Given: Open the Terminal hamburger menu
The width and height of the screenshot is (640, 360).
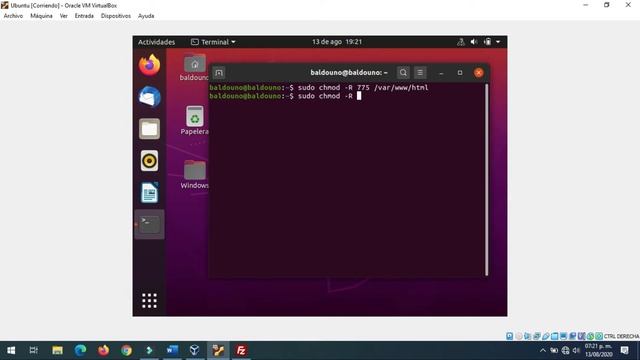Looking at the screenshot, I should [420, 73].
